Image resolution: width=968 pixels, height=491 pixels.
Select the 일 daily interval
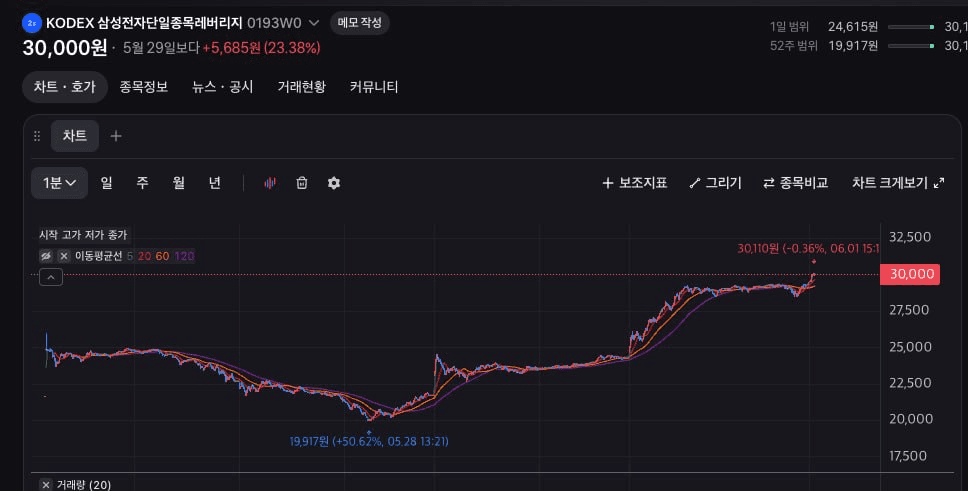[x=107, y=183]
